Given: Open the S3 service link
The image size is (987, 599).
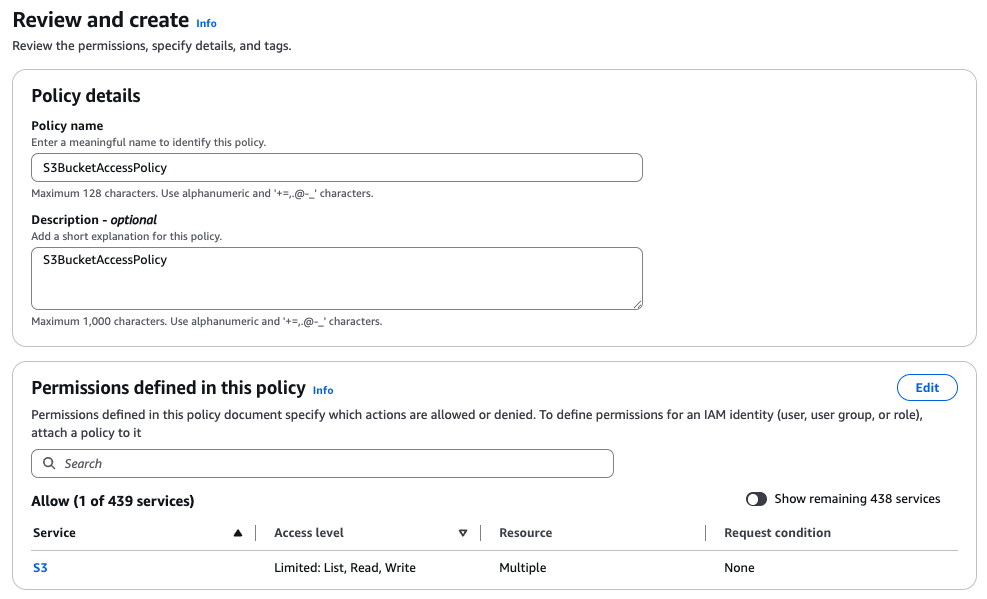Looking at the screenshot, I should pos(40,568).
